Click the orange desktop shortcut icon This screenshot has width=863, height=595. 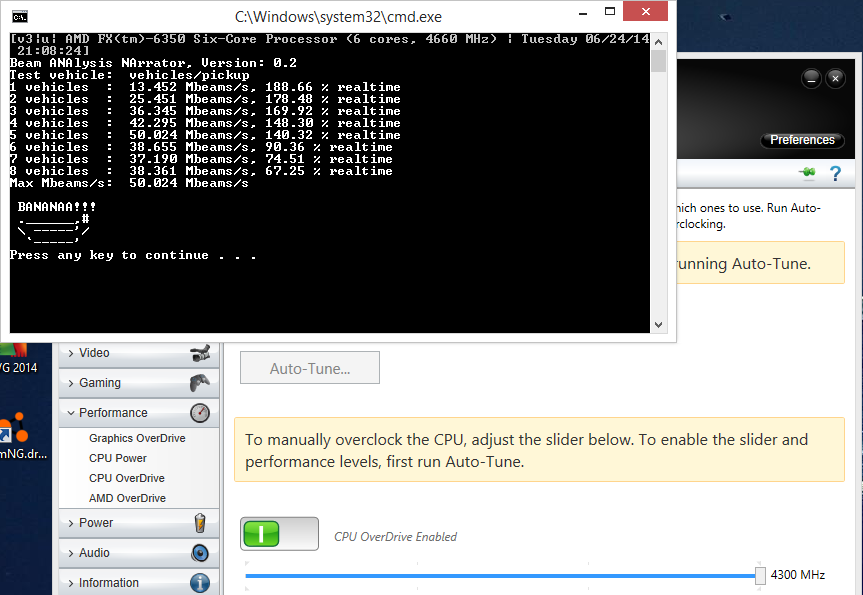point(15,428)
